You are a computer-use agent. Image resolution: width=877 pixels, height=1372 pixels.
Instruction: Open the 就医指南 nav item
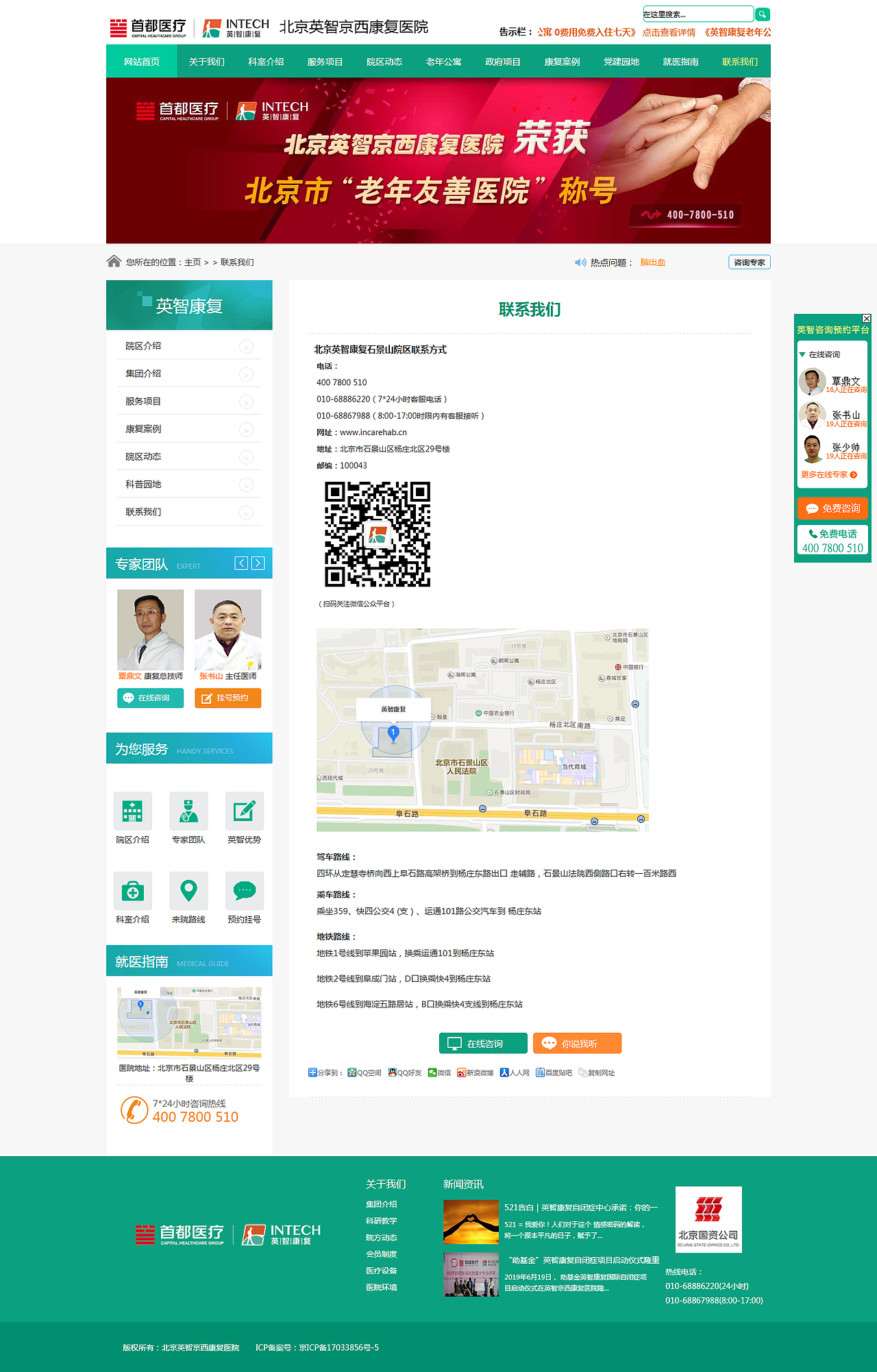[680, 62]
